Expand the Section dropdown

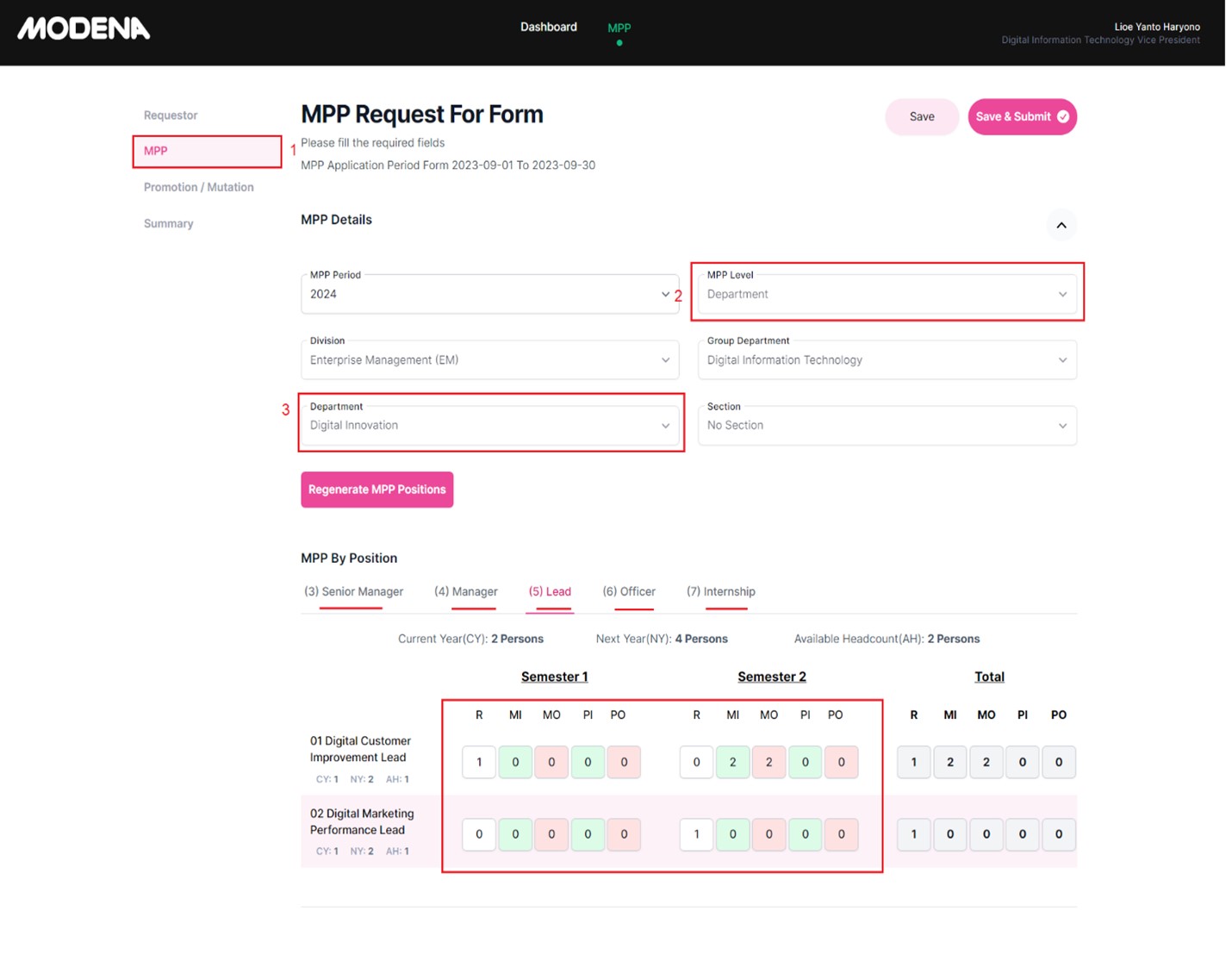point(886,426)
